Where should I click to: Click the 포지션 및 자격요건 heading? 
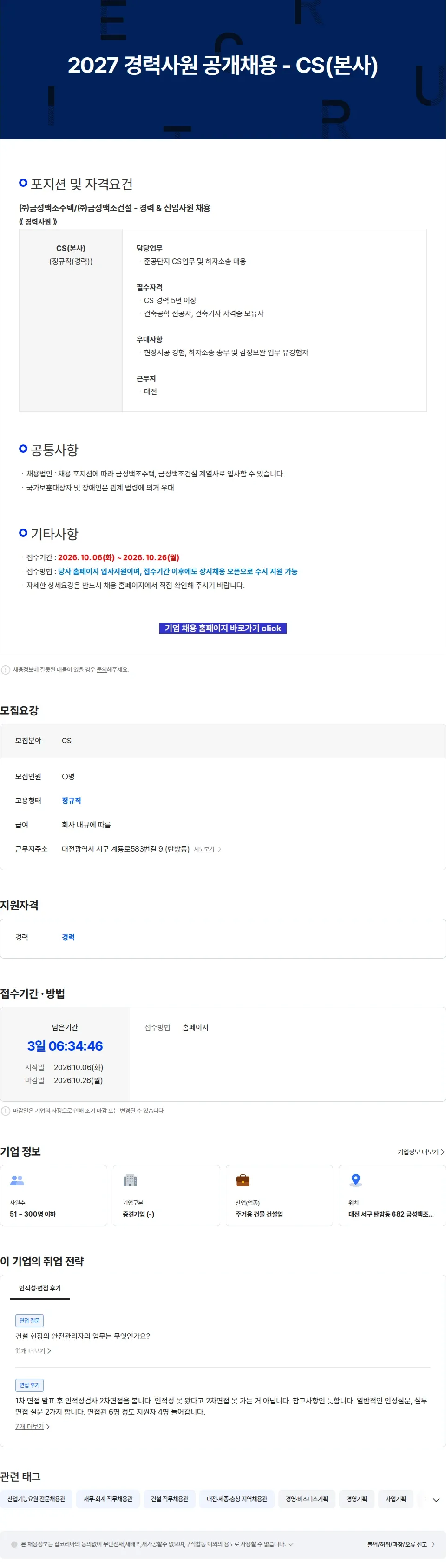click(x=81, y=184)
